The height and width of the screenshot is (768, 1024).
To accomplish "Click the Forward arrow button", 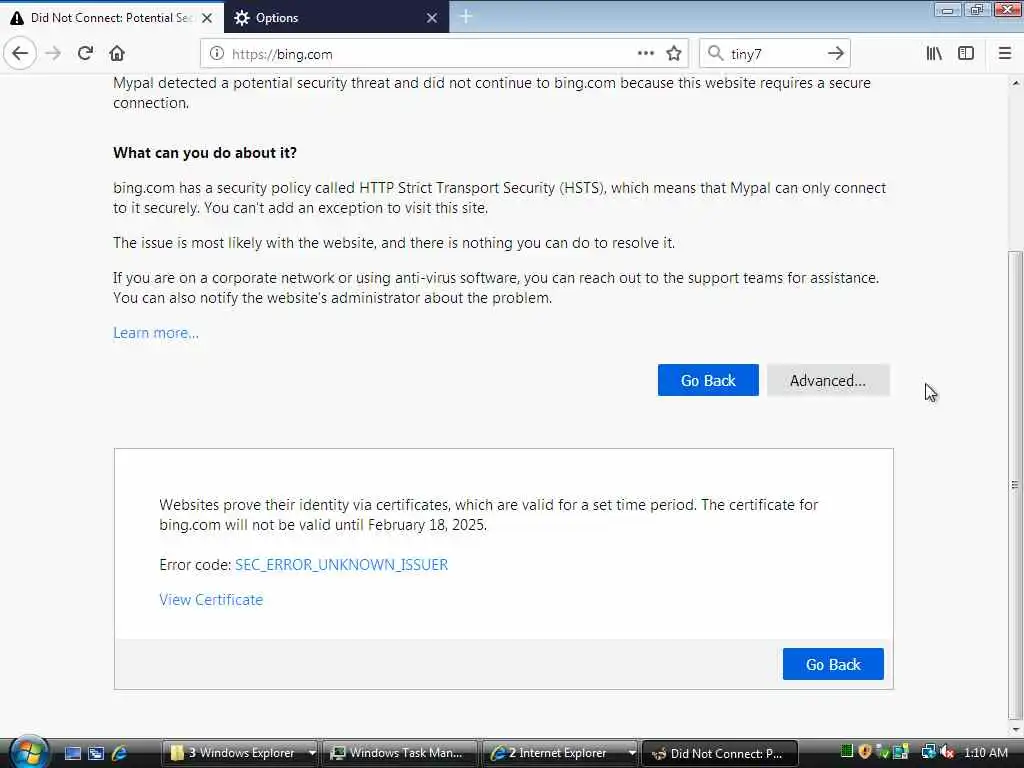I will coord(53,54).
